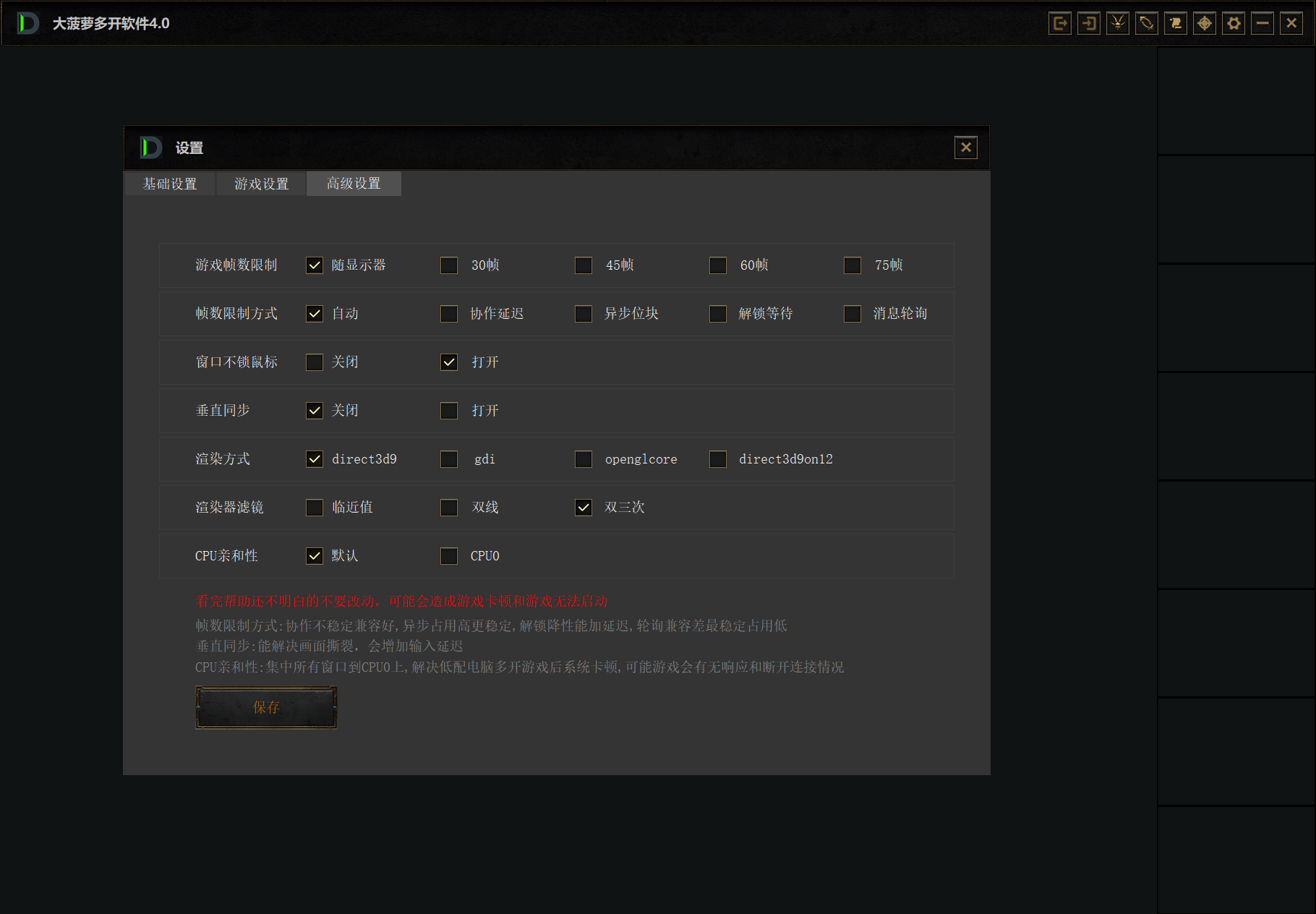Check 关闭 for 窗口不锁鼠标
Screen dimensions: 1316x914
tap(315, 362)
